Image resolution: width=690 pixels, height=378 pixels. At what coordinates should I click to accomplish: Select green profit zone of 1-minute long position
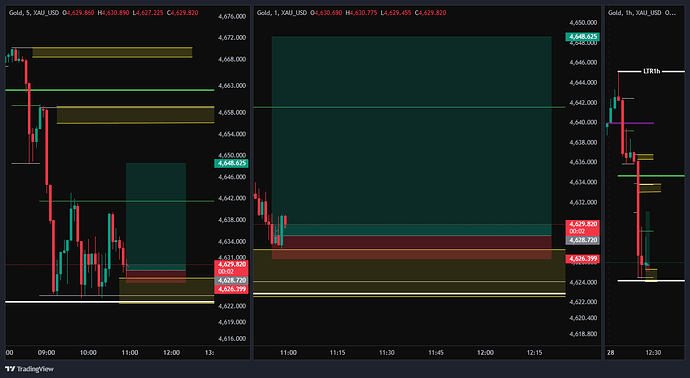pyautogui.click(x=411, y=136)
